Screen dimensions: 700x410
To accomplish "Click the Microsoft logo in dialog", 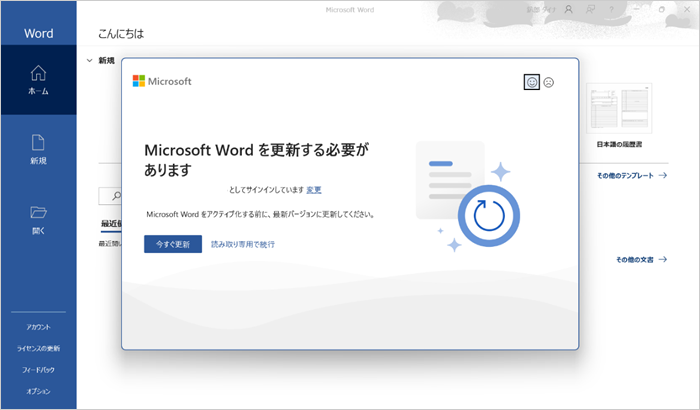I will (162, 81).
